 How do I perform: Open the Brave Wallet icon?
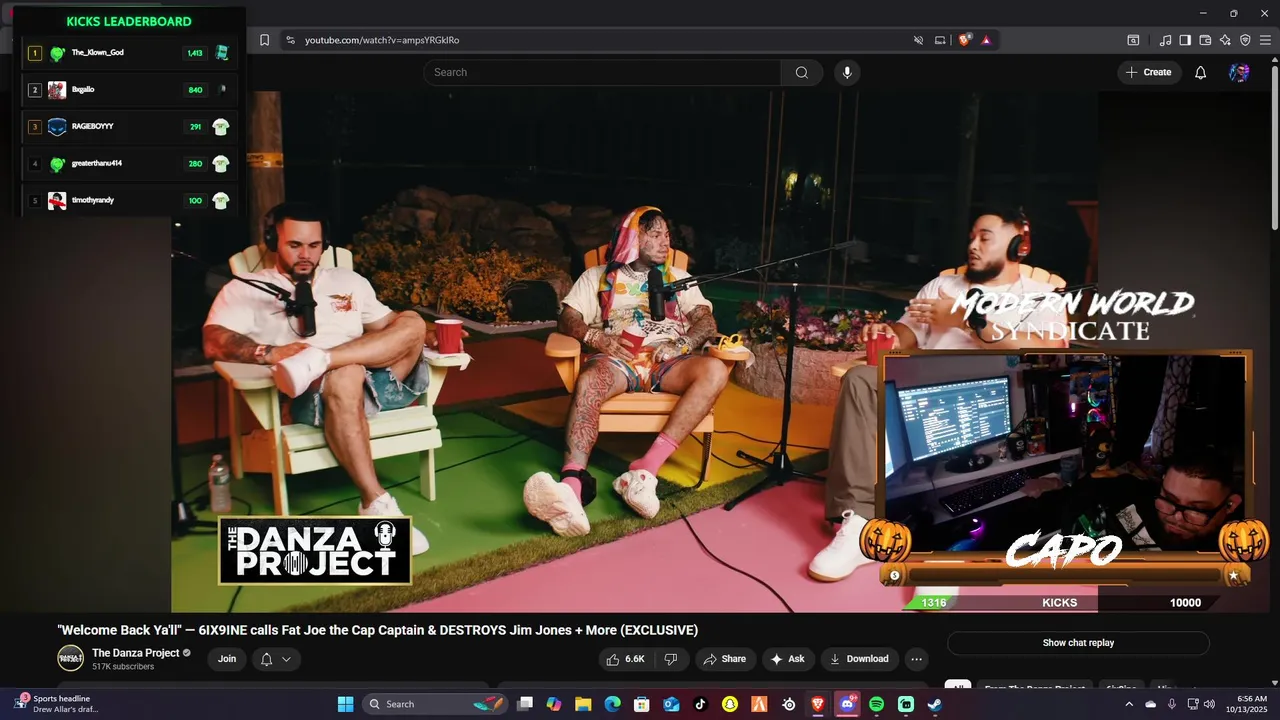click(1205, 40)
